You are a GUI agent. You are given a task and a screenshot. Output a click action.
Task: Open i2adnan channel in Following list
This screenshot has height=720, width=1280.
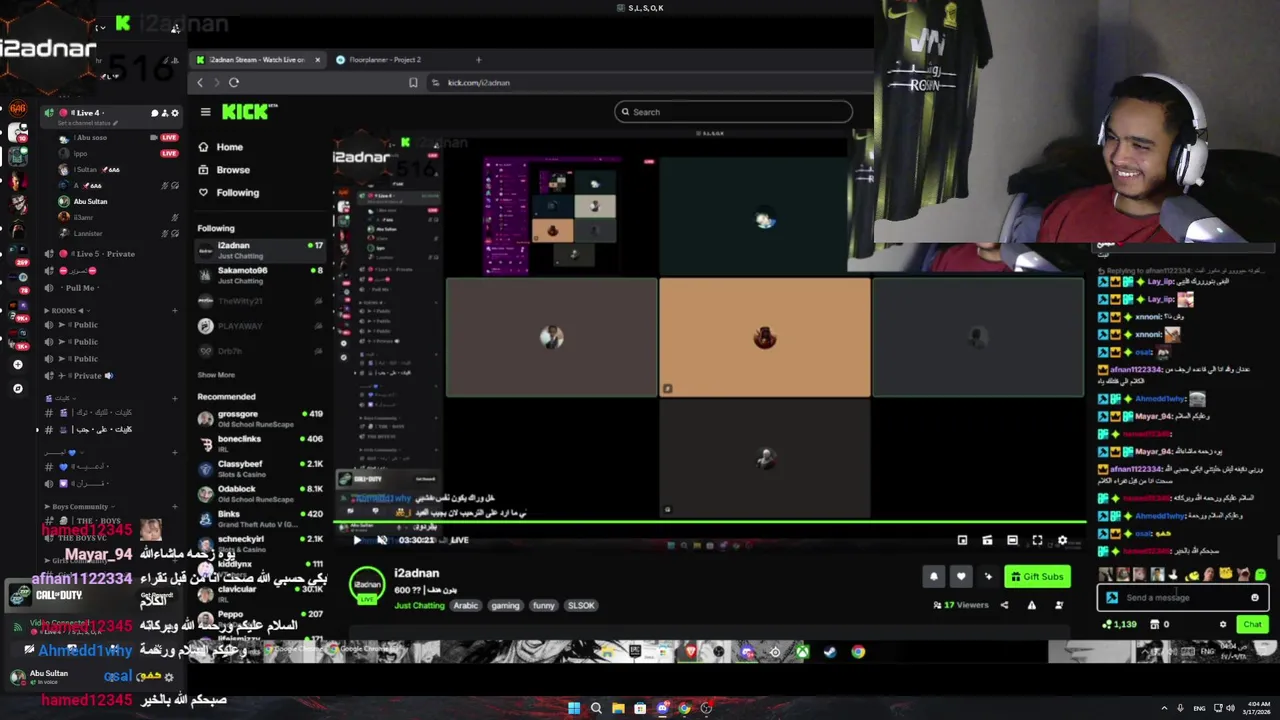click(260, 250)
